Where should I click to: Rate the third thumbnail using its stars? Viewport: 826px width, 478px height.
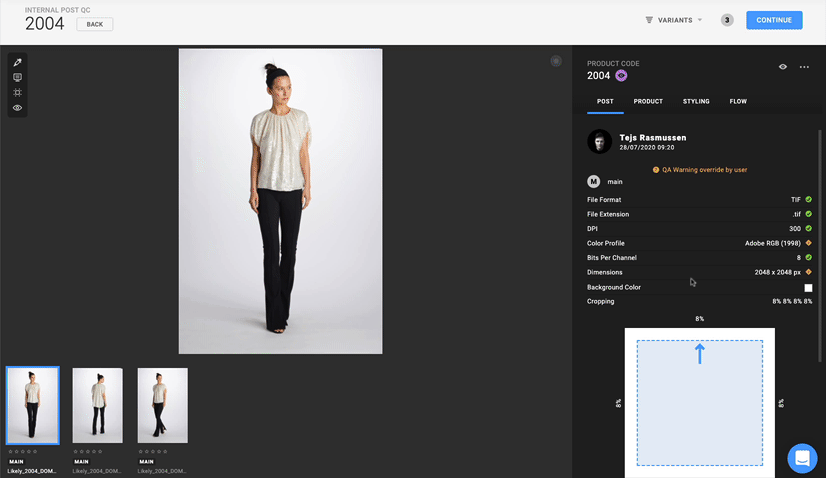click(153, 452)
